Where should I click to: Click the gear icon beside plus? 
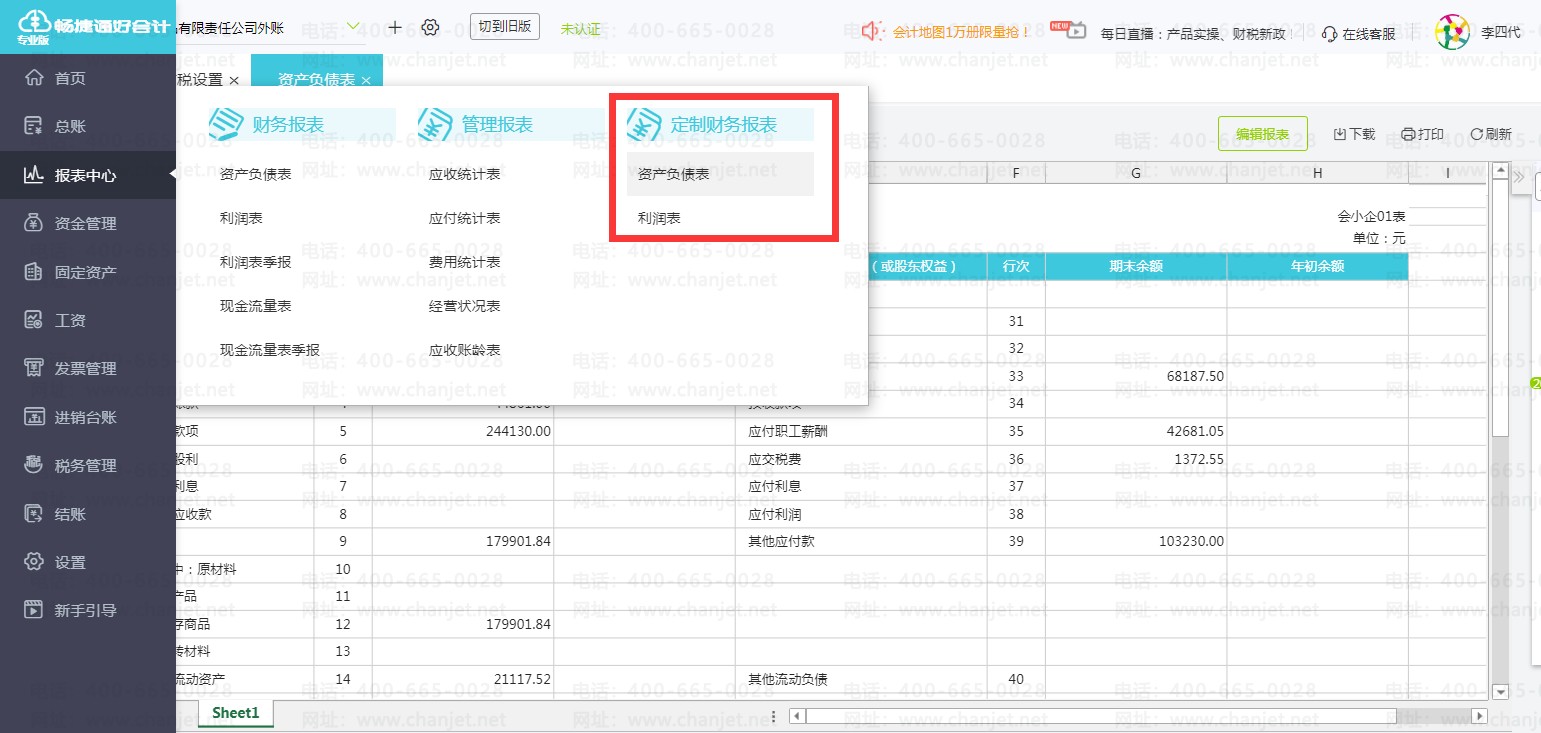[x=430, y=27]
